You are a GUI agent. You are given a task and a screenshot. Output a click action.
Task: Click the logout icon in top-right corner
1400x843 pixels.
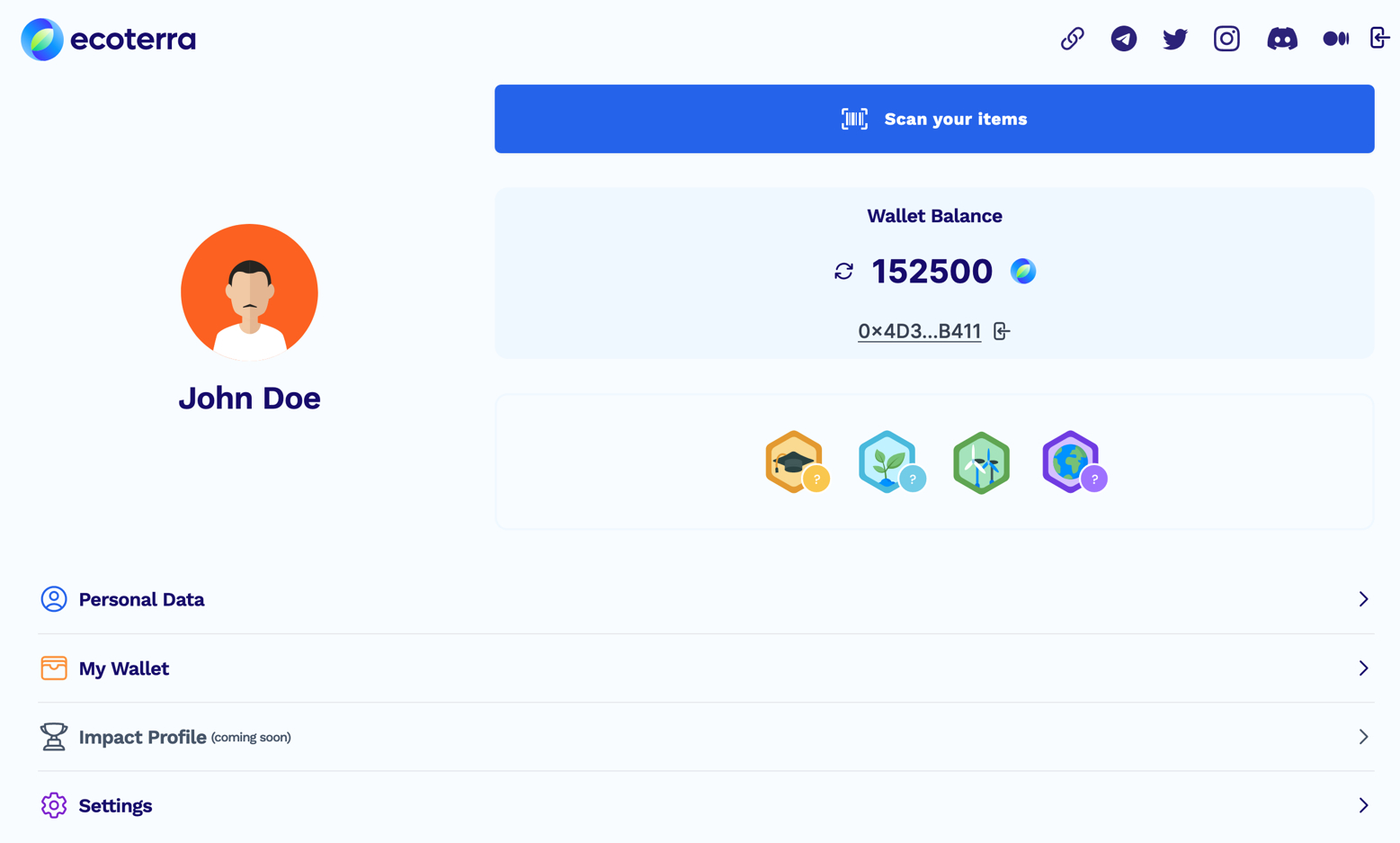[1379, 38]
